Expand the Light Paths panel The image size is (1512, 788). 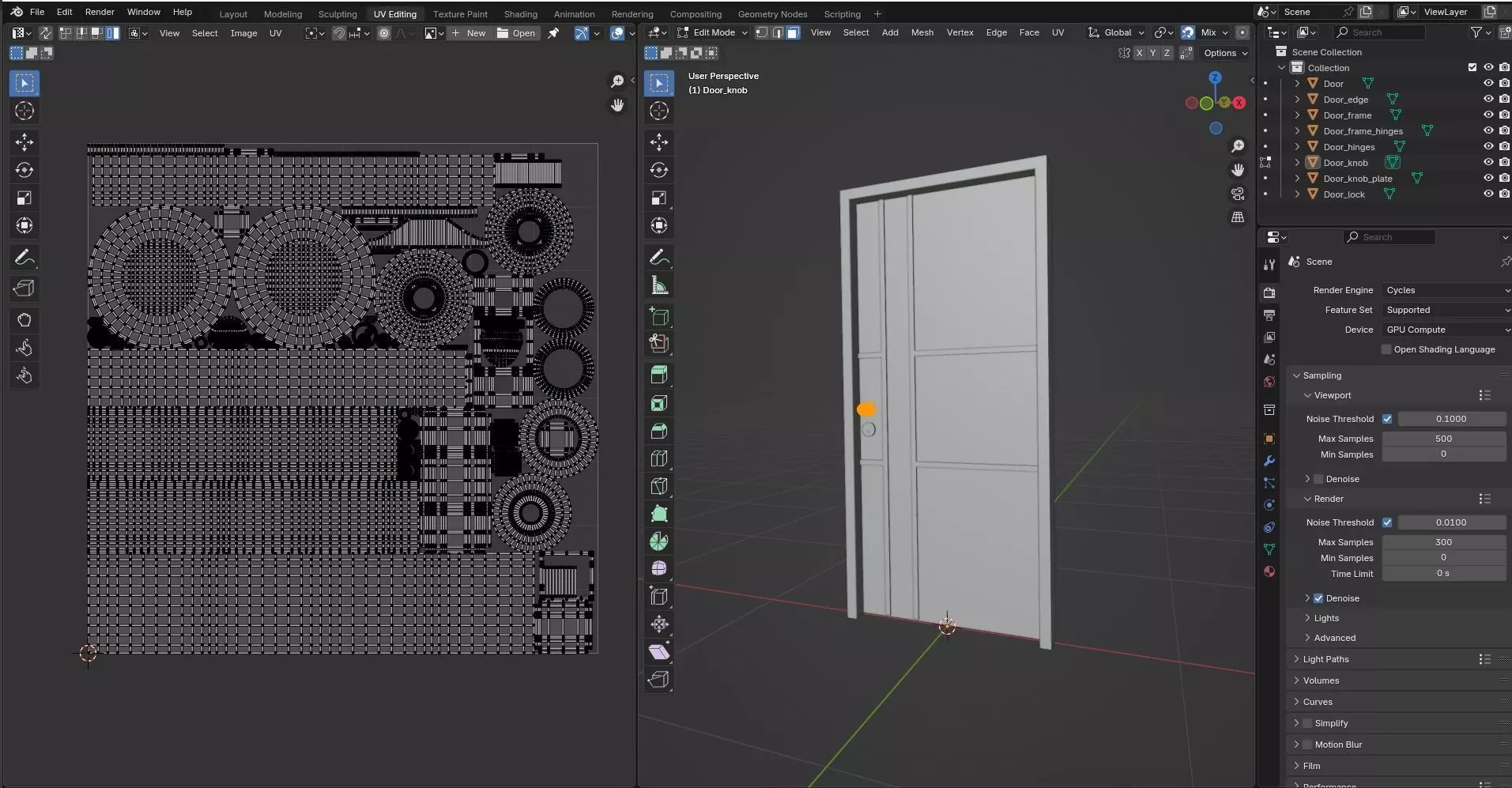coord(1325,659)
